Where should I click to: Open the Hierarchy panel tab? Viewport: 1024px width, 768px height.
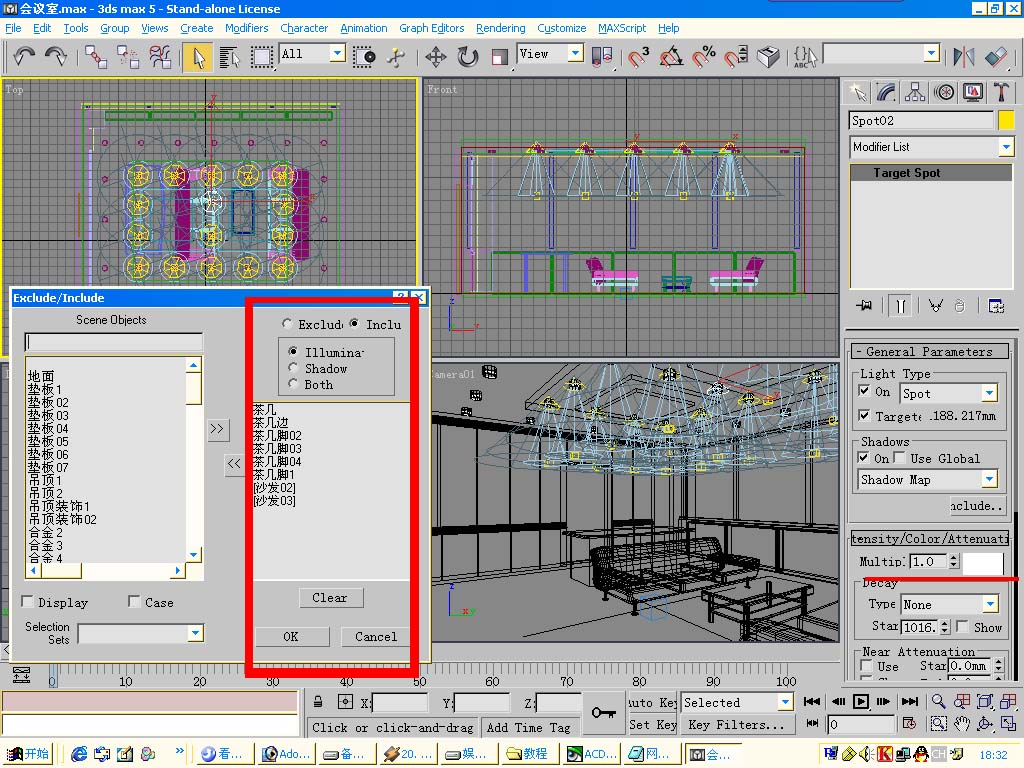click(x=915, y=92)
